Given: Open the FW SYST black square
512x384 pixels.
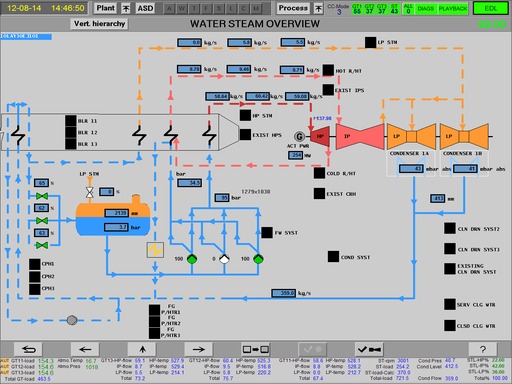Looking at the screenshot, I should click(267, 233).
